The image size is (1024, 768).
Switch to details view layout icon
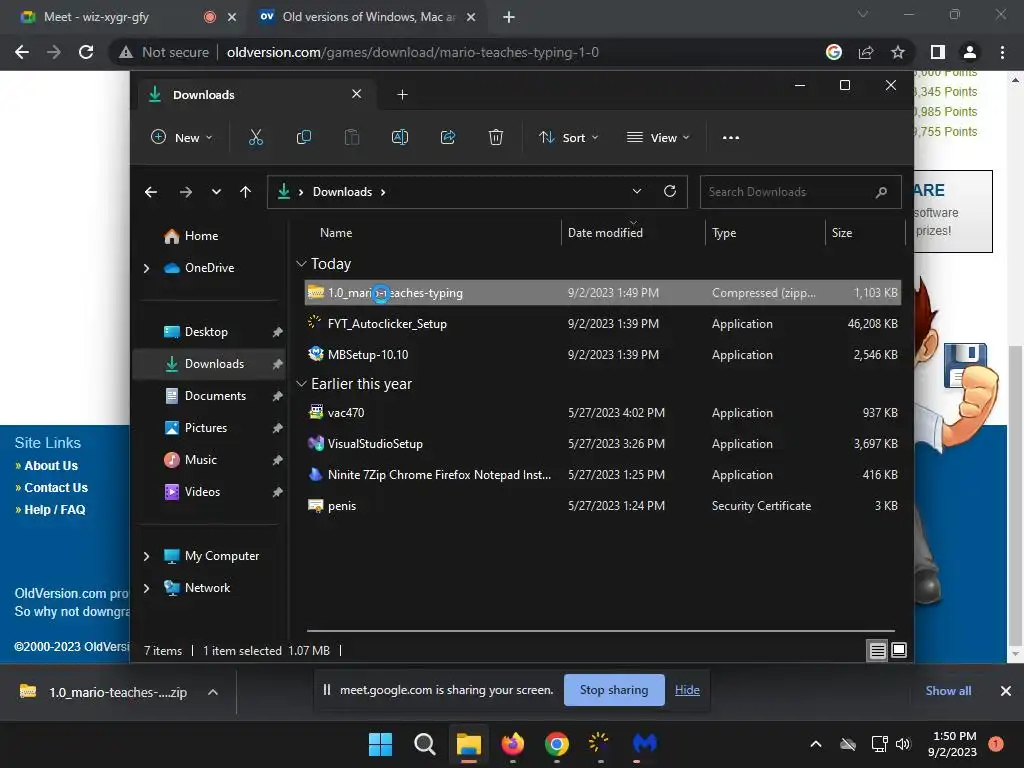(x=877, y=650)
